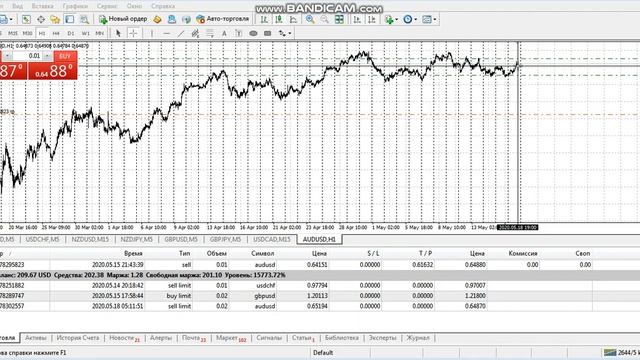Open the Справка menu
640x360 pixels.
click(163, 6)
